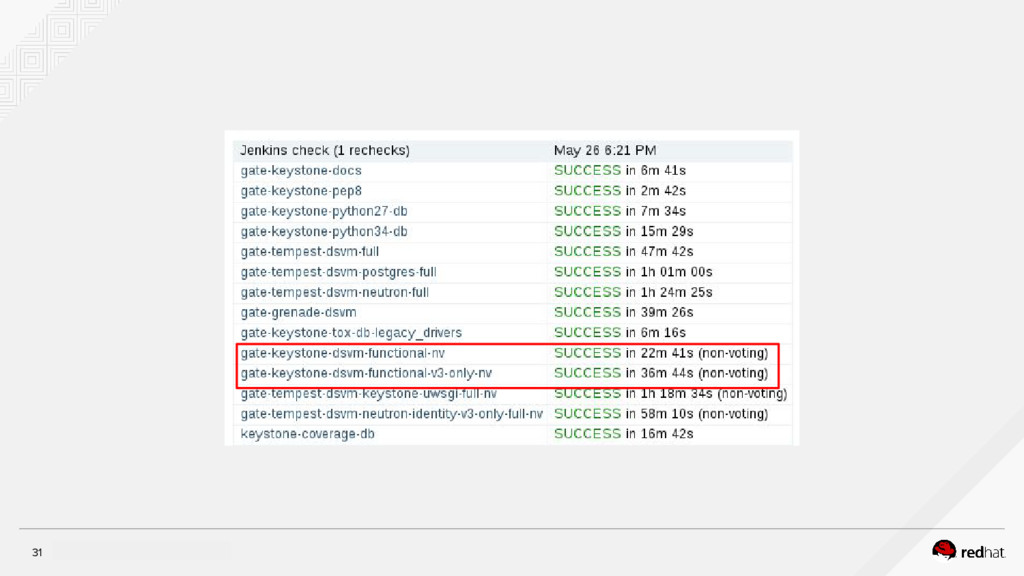Select 'SUCCESS in 1h 24m 25s' result
The image size is (1024, 576).
tap(633, 293)
